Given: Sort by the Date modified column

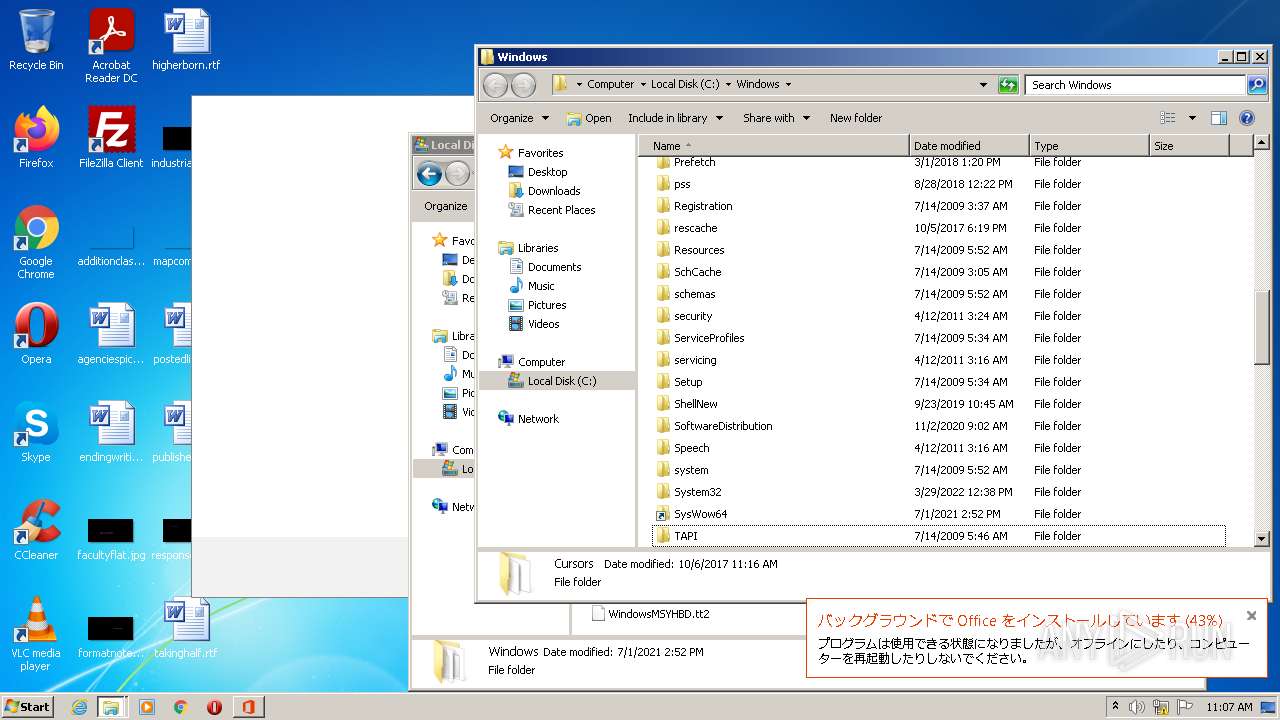Looking at the screenshot, I should point(969,146).
